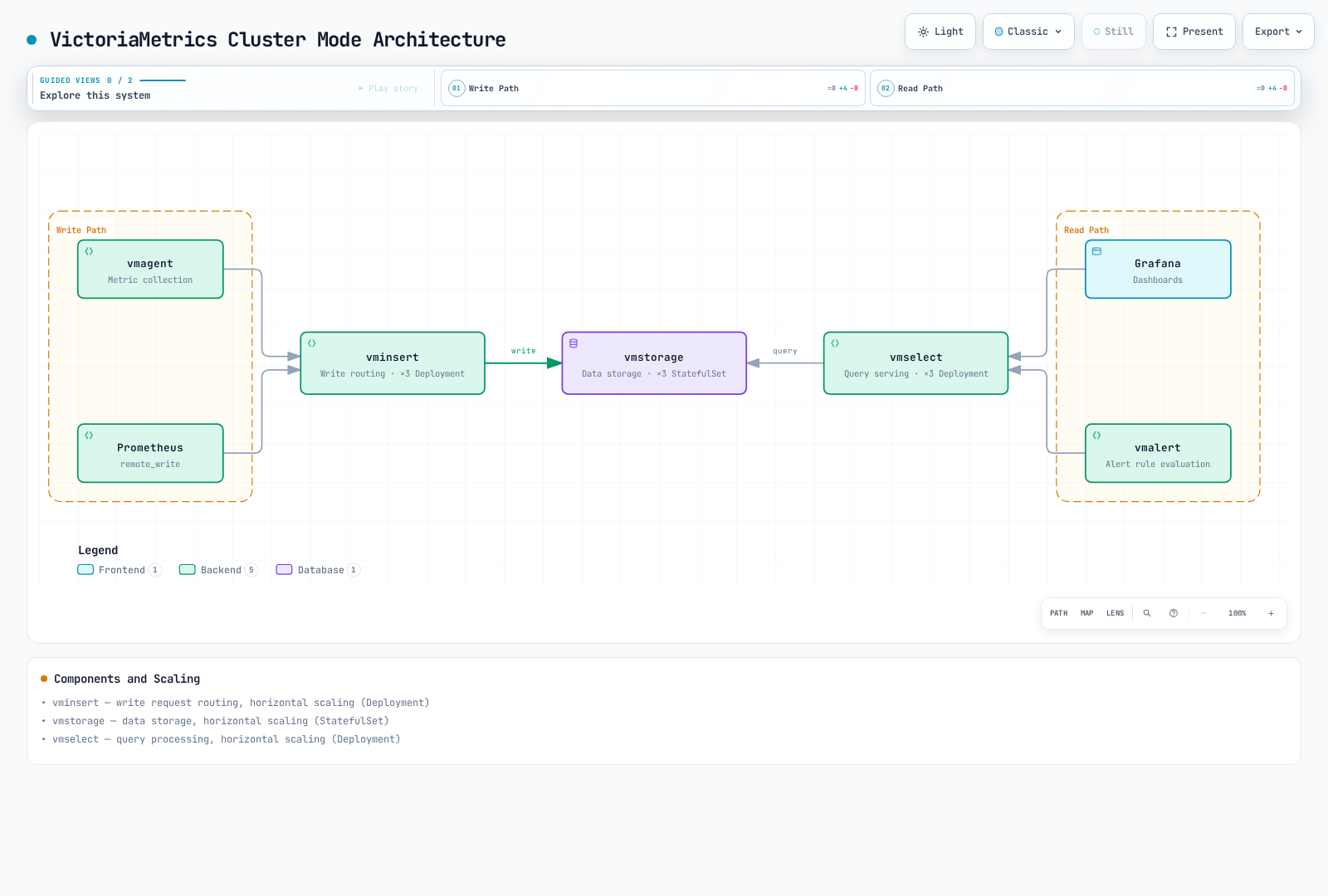Select the vmalert Alert rule evaluation node
The image size is (1328, 896).
tap(1158, 453)
